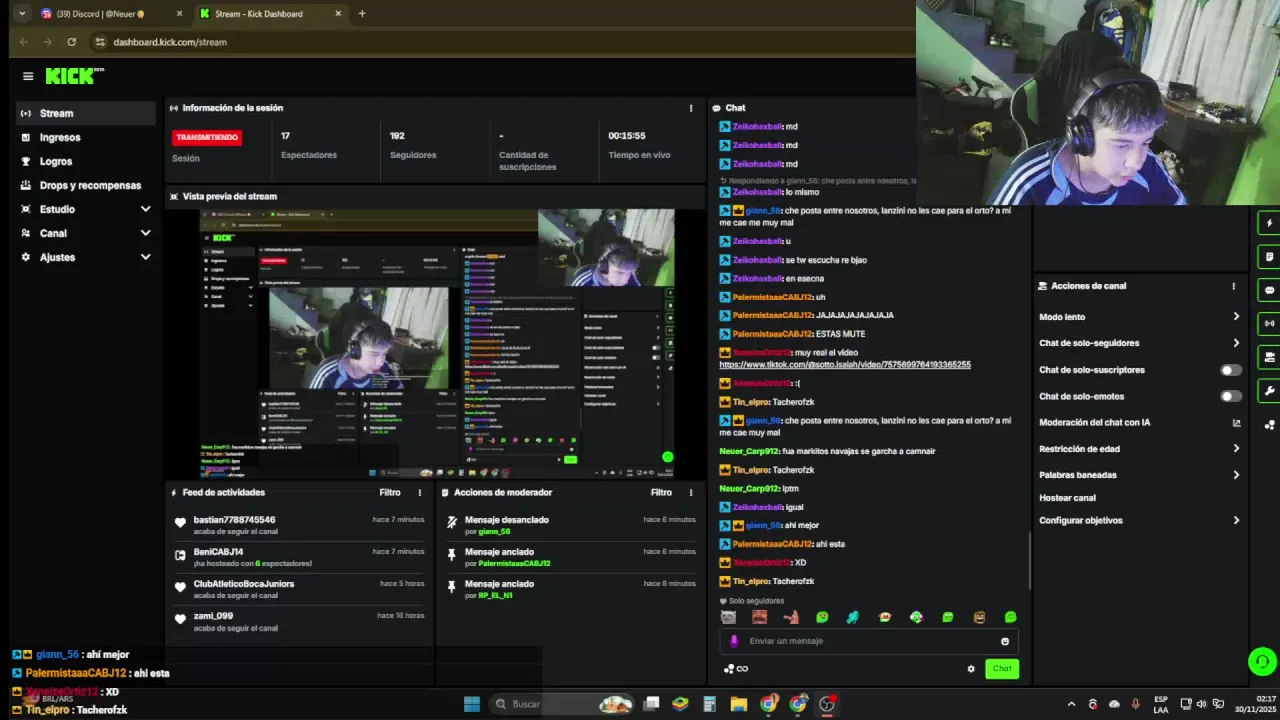Viewport: 1280px width, 720px height.
Task: Expand the Ajustes sidebar section
Action: pyautogui.click(x=85, y=257)
